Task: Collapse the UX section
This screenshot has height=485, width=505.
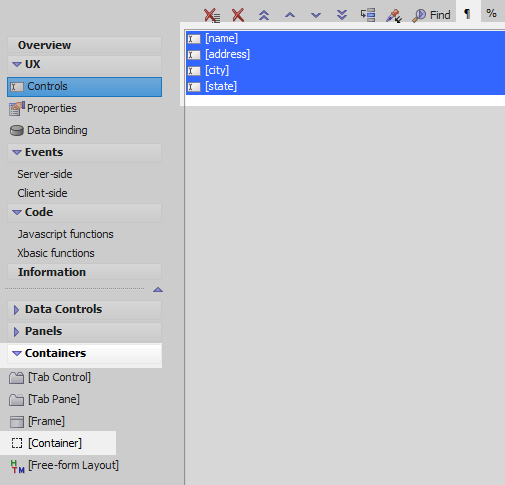Action: pos(17,64)
